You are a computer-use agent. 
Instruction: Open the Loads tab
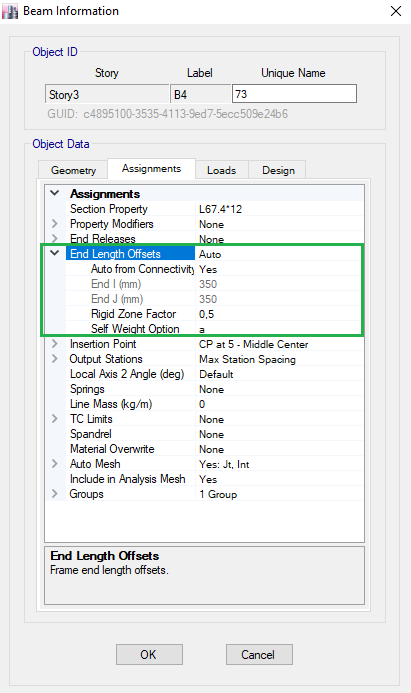click(x=221, y=170)
